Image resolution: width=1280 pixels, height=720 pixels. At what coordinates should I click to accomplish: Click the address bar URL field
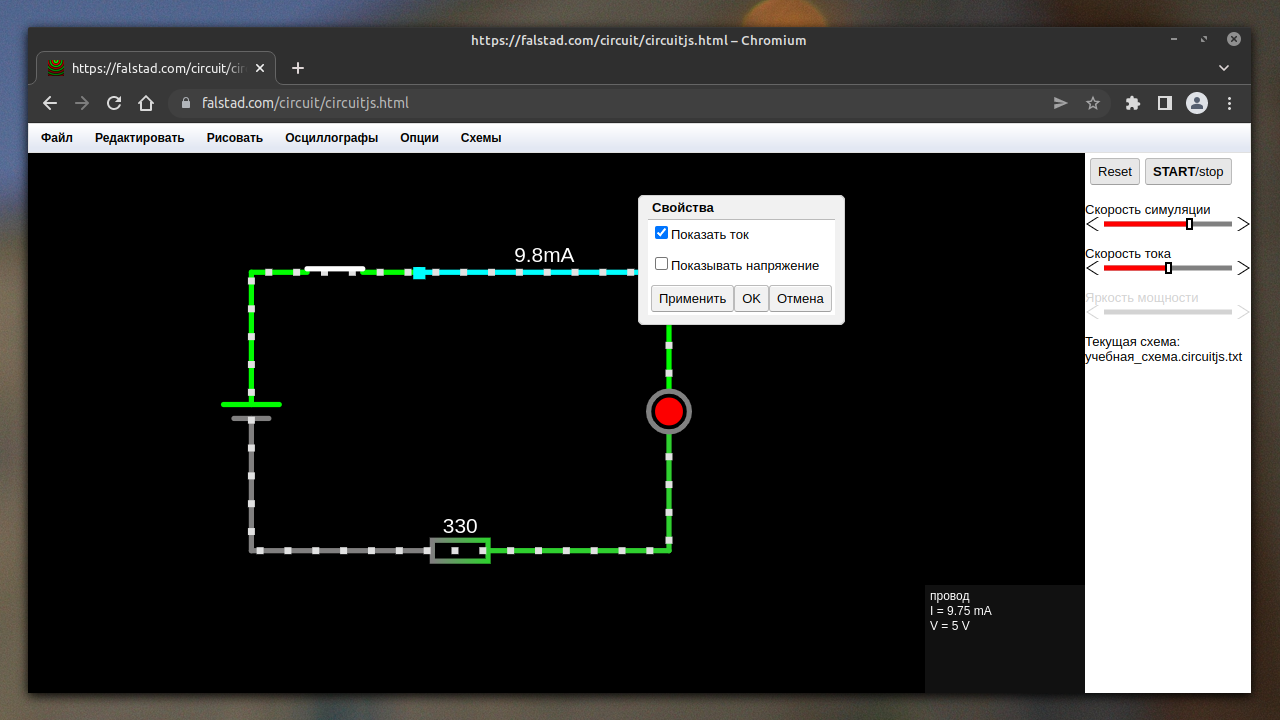600,103
